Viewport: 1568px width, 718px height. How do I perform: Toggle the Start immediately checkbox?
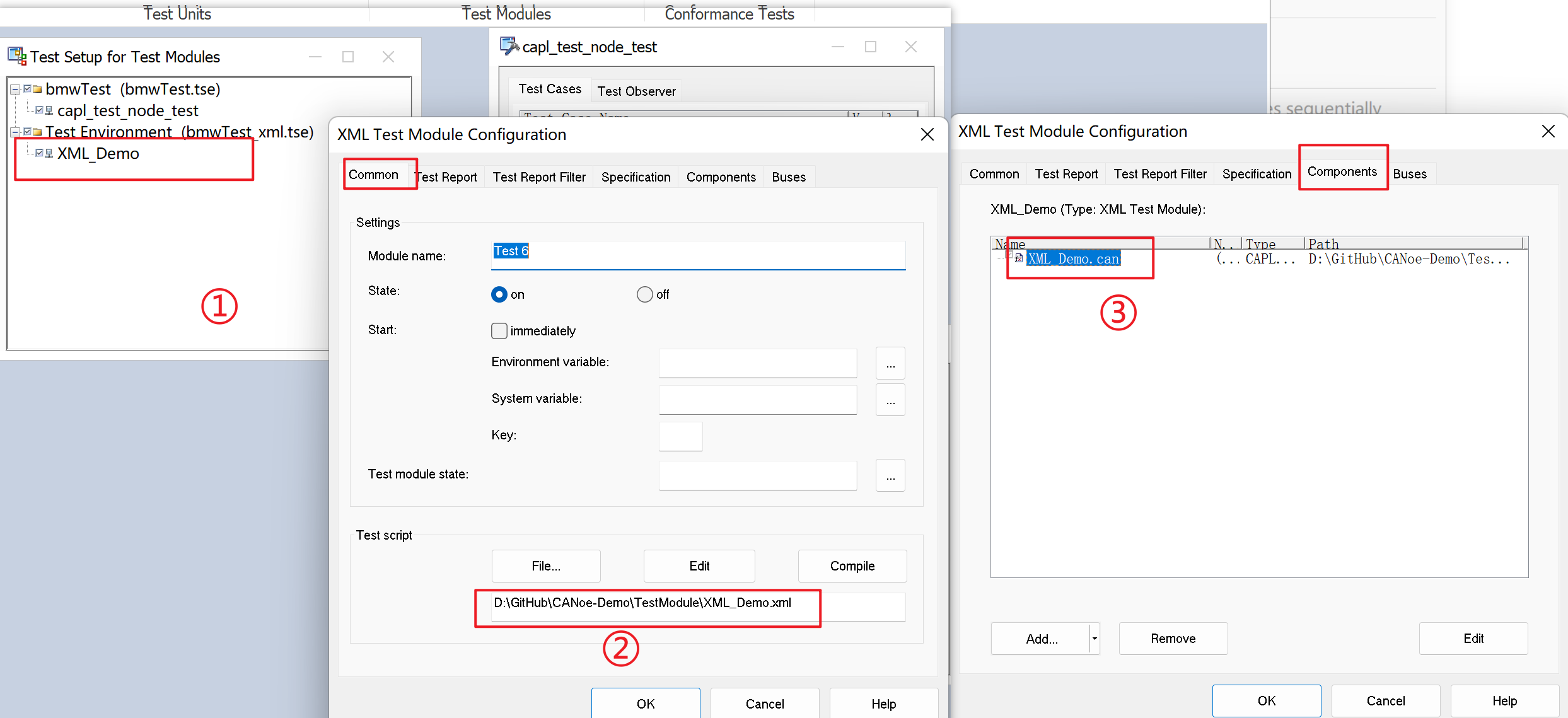coord(498,330)
